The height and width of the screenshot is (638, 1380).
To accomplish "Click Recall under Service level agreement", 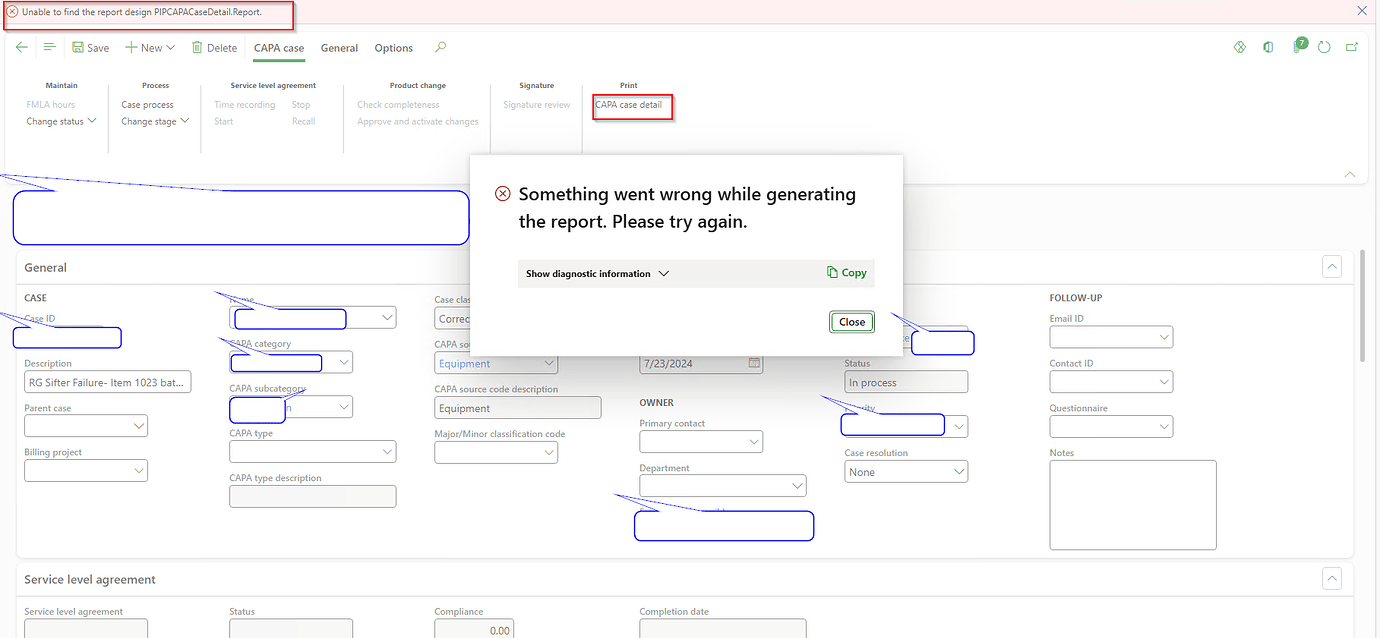I will tap(303, 122).
